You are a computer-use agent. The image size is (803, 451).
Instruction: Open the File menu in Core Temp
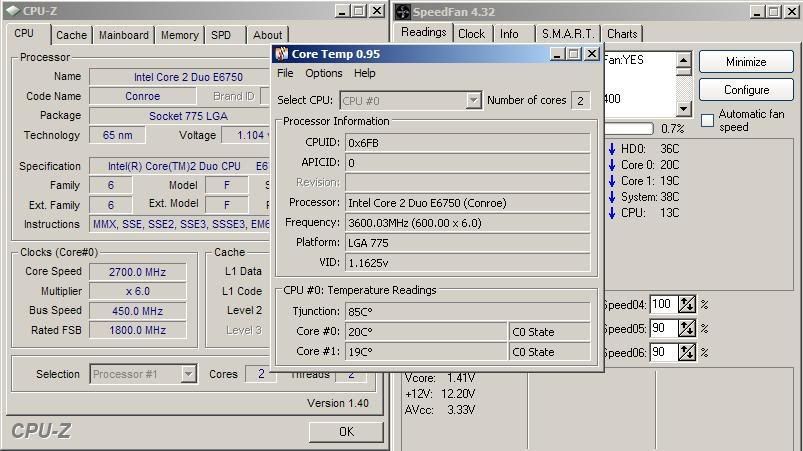point(285,73)
